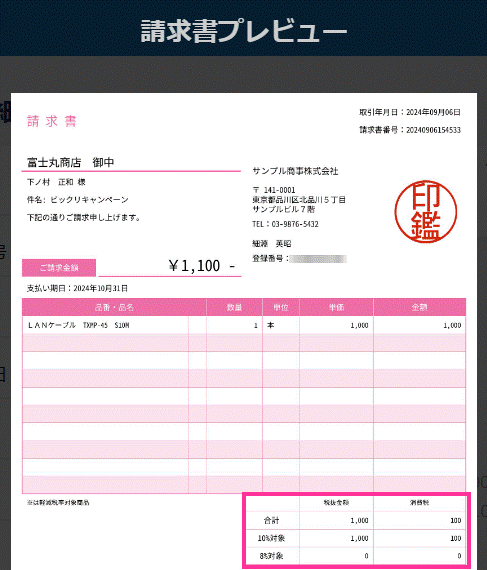The image size is (487, 570).
Task: Click the 支払い期日 due date line
Action: pyautogui.click(x=77, y=288)
